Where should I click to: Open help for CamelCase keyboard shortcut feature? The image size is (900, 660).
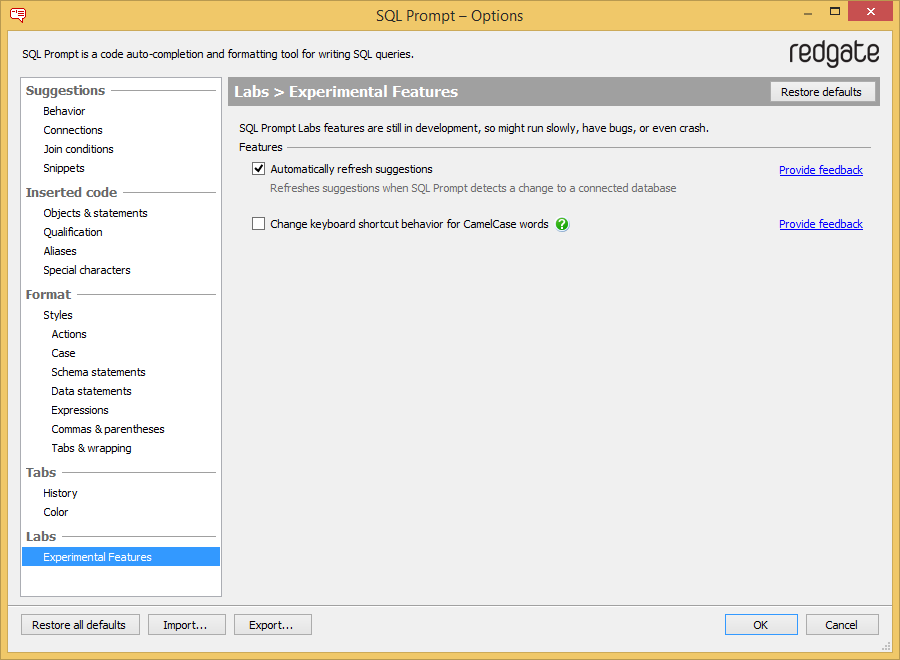coord(562,224)
